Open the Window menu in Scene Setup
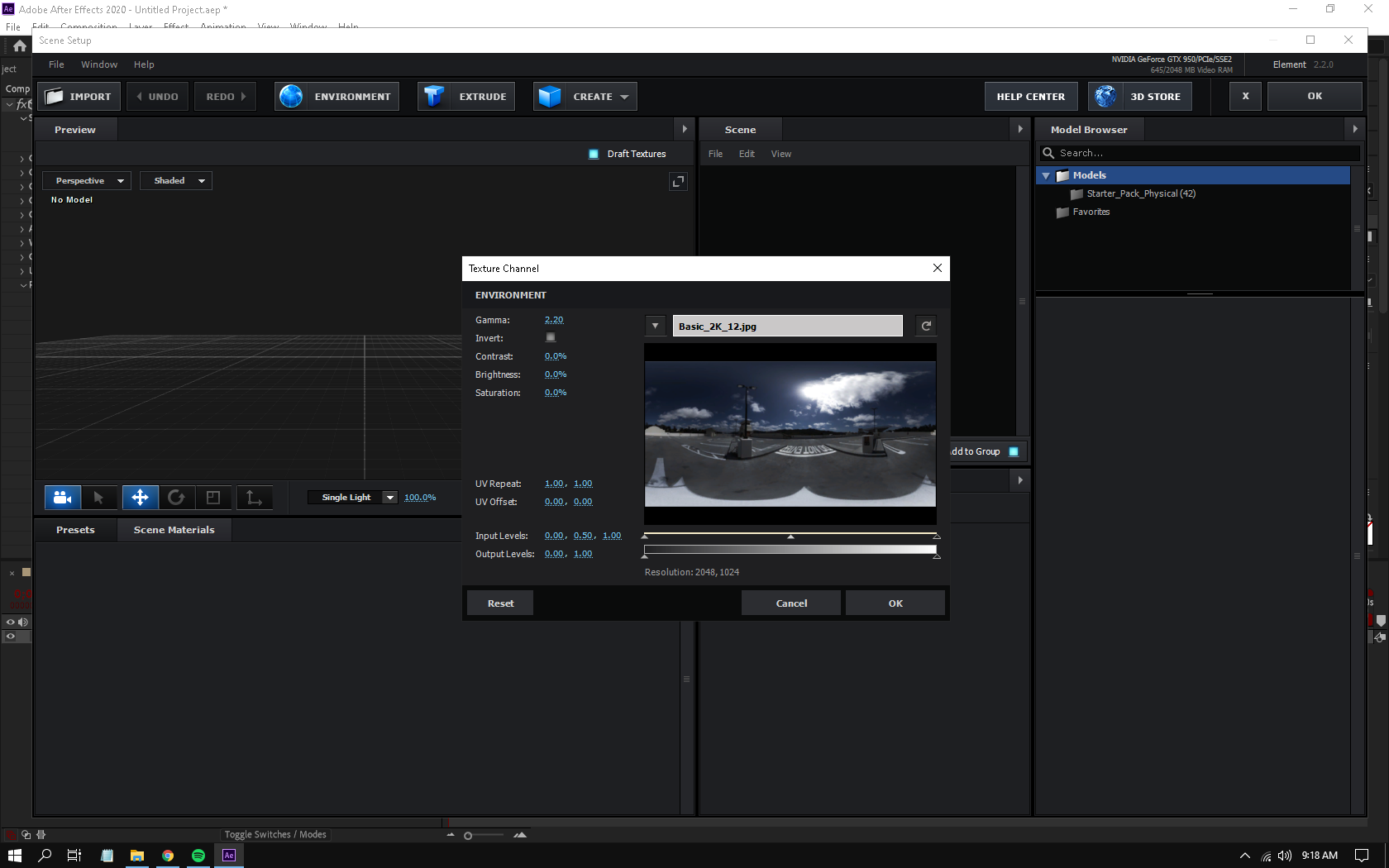1389x868 pixels. pyautogui.click(x=99, y=64)
